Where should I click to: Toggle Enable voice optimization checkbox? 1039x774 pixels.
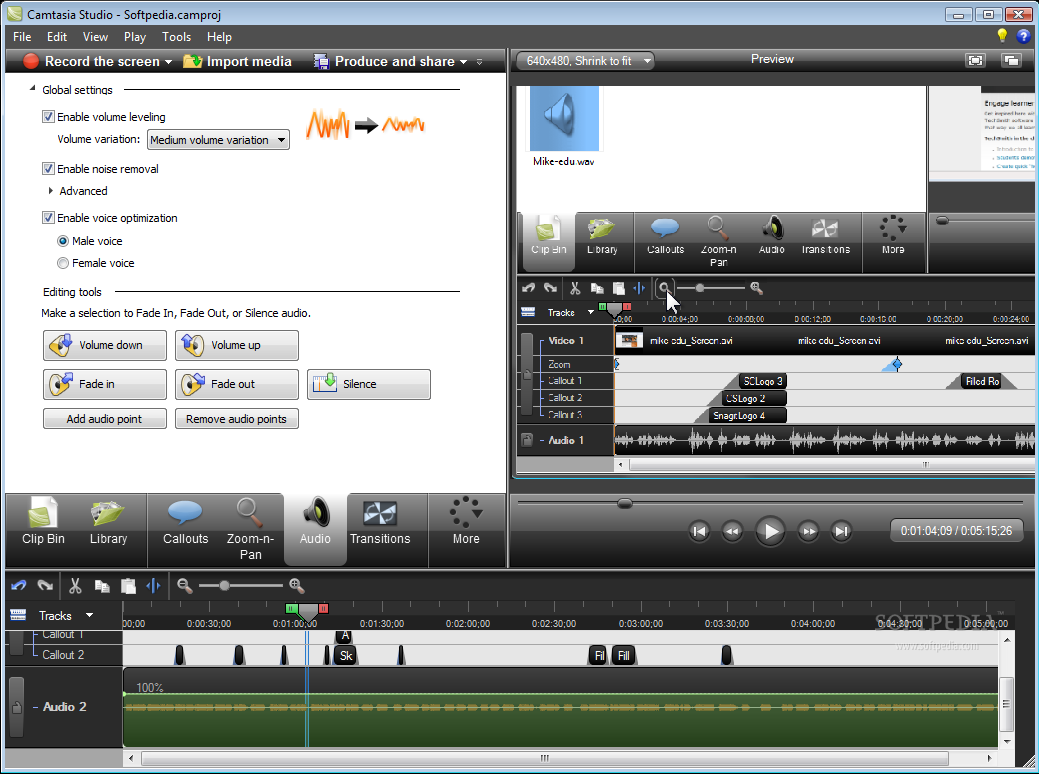point(48,217)
